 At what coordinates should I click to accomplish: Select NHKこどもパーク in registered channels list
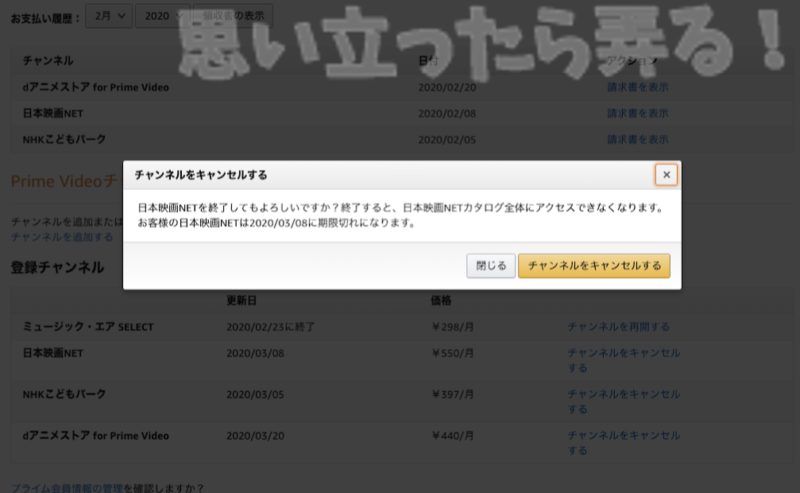[64, 394]
